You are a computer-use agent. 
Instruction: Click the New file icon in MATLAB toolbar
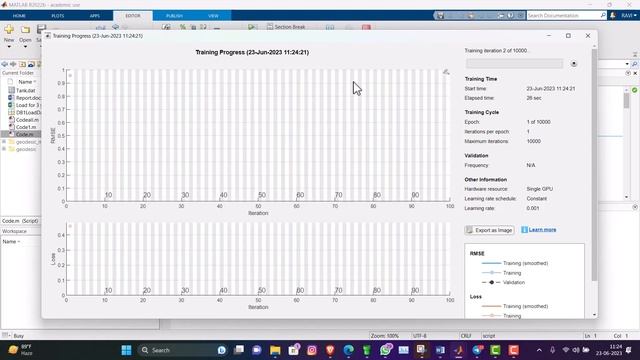click(9, 29)
